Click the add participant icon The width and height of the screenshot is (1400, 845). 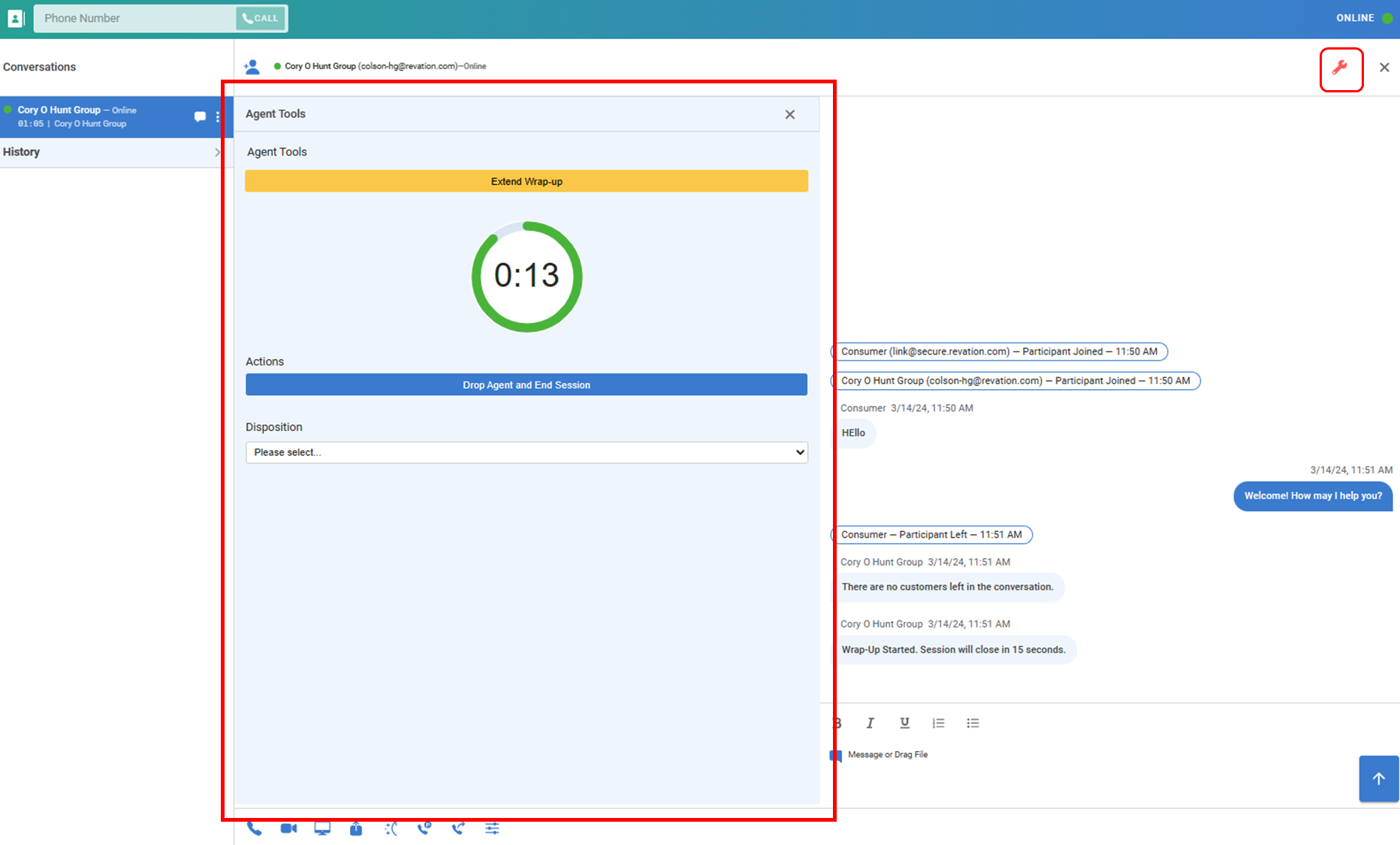coord(252,67)
